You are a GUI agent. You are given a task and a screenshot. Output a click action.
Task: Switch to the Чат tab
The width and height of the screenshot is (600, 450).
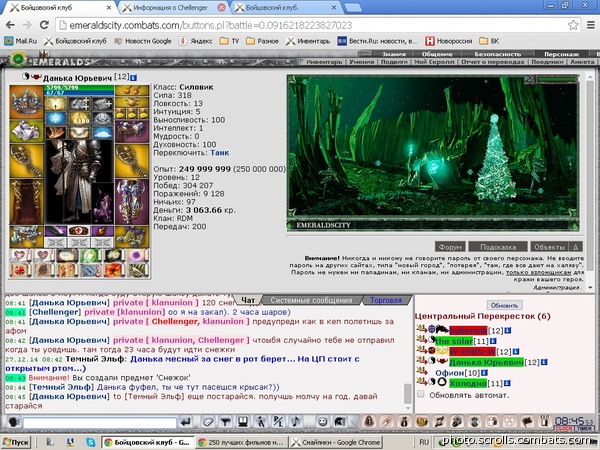coord(248,300)
